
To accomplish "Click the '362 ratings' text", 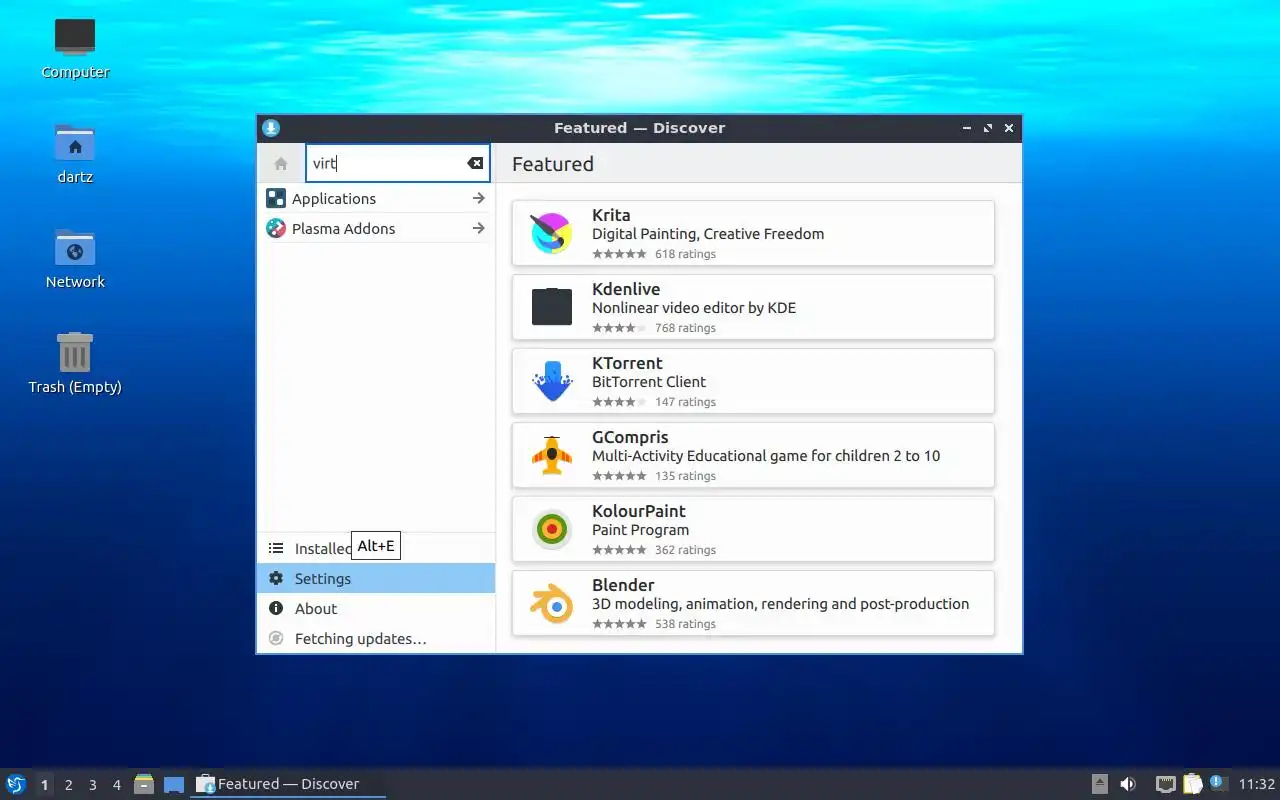I will [685, 550].
